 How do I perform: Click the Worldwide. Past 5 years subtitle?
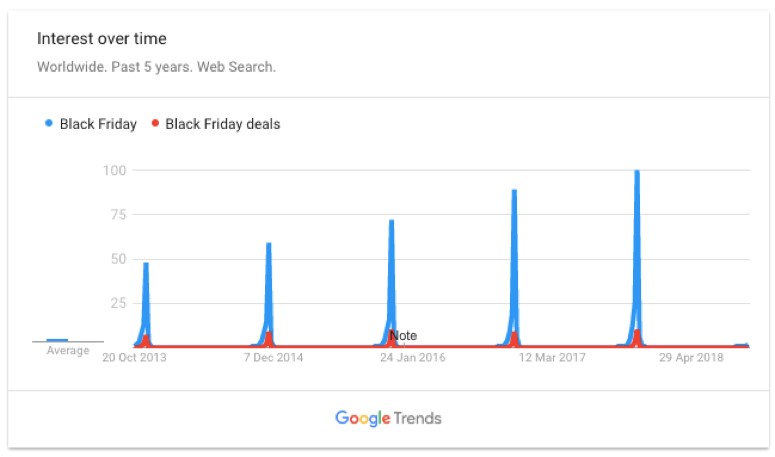156,67
